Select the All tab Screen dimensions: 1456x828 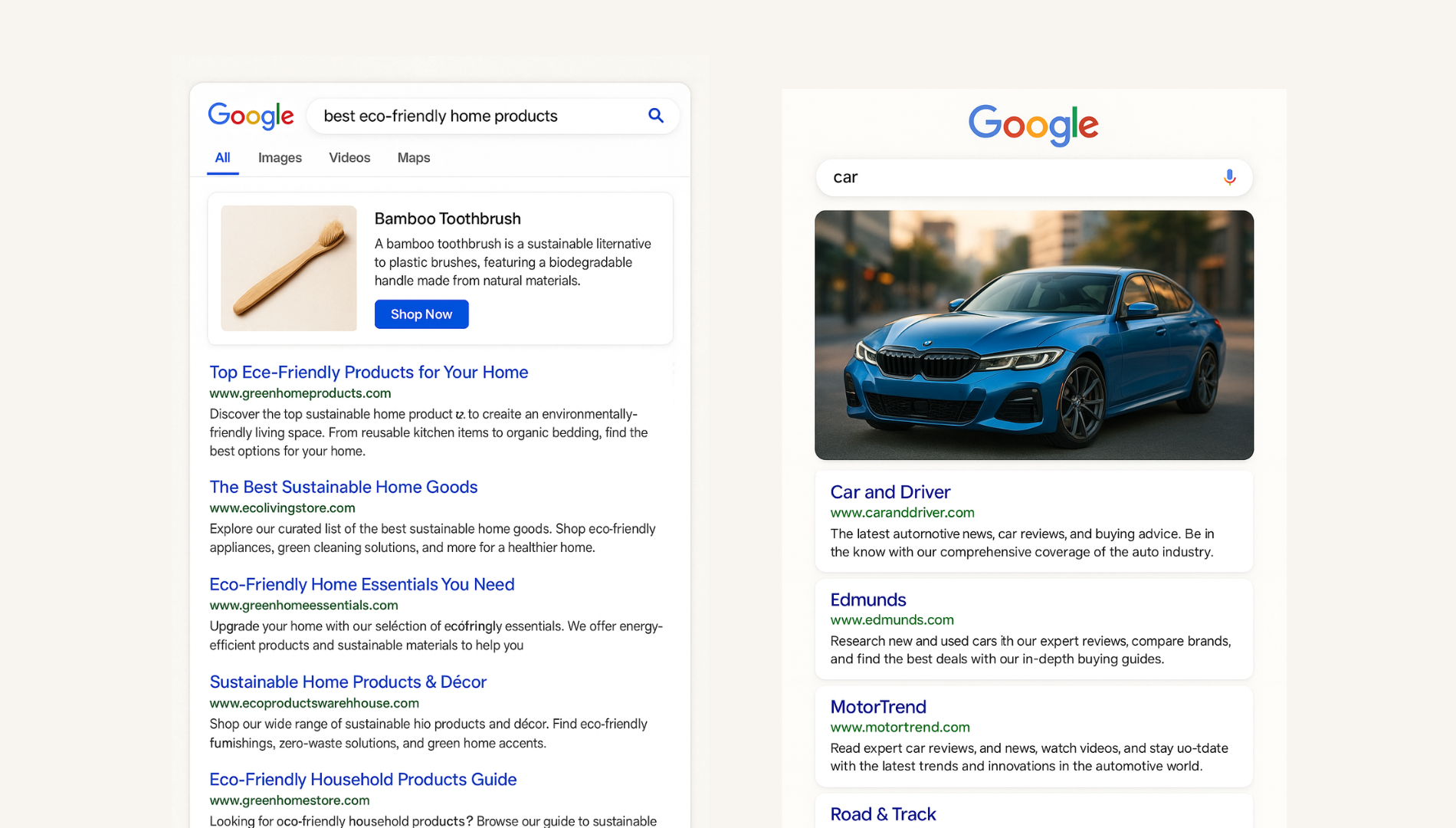[x=222, y=158]
